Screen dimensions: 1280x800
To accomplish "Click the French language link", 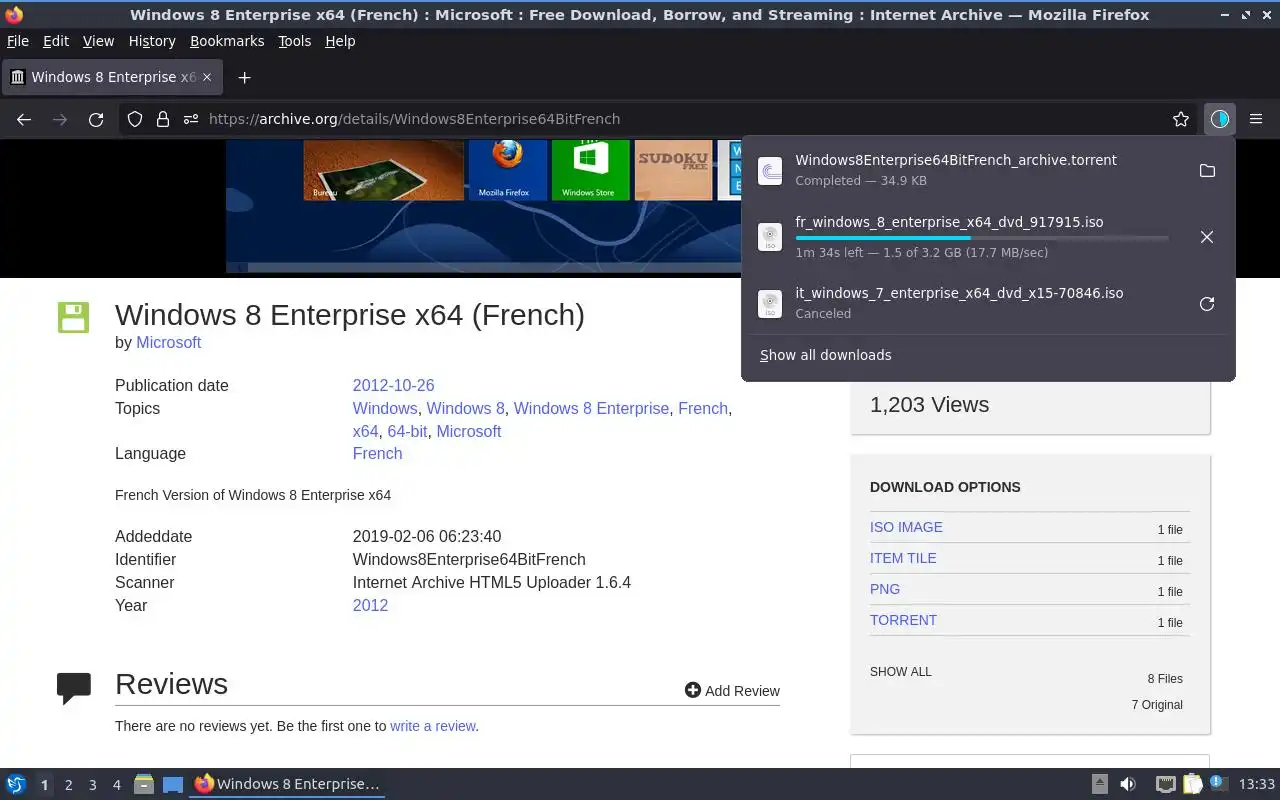I will 377,453.
